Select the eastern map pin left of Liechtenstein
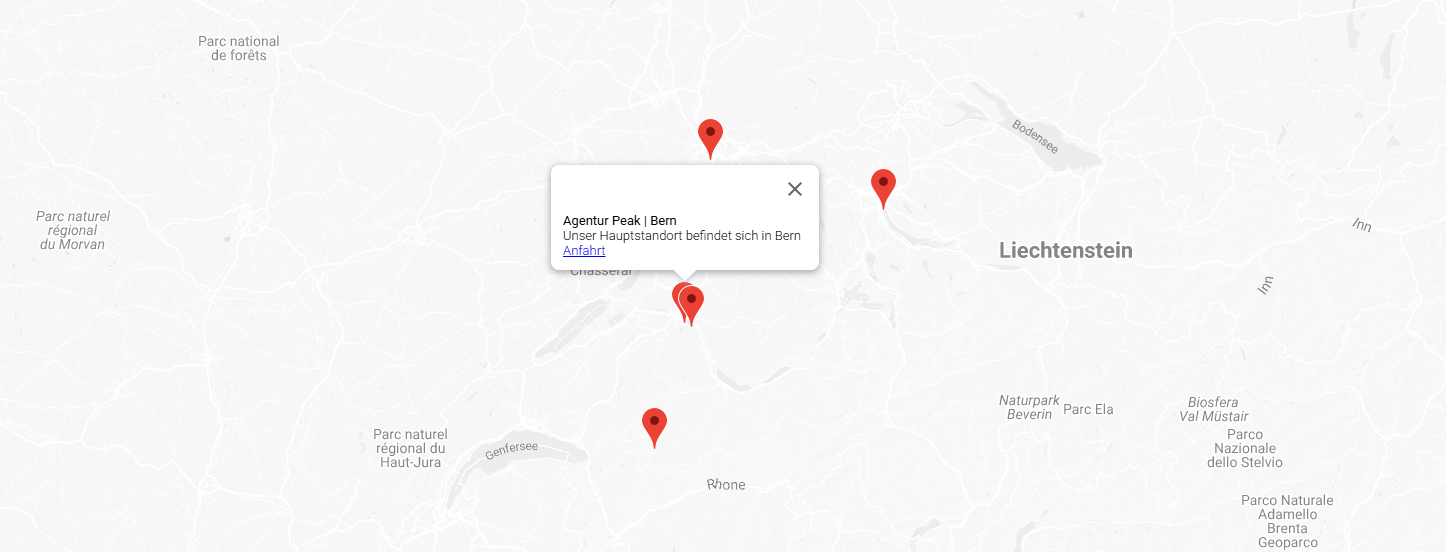Screen dimensions: 1446x552 [x=883, y=189]
